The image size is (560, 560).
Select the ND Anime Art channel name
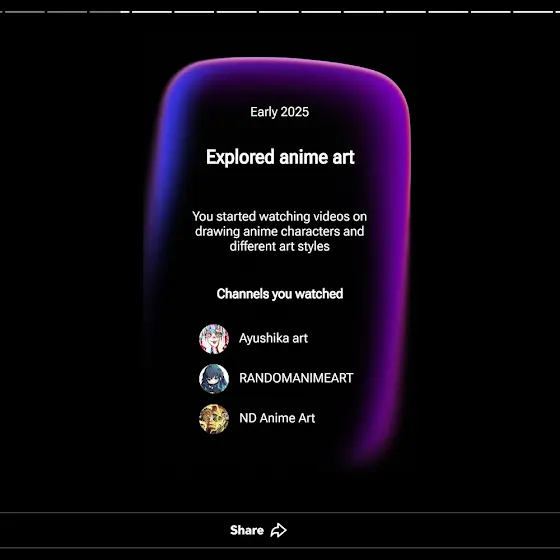pyautogui.click(x=277, y=418)
